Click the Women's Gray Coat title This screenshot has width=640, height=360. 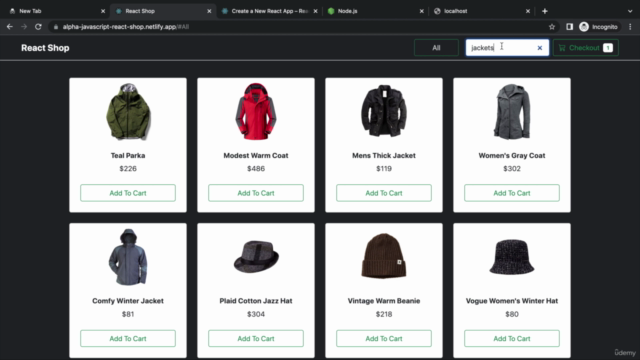(512, 156)
